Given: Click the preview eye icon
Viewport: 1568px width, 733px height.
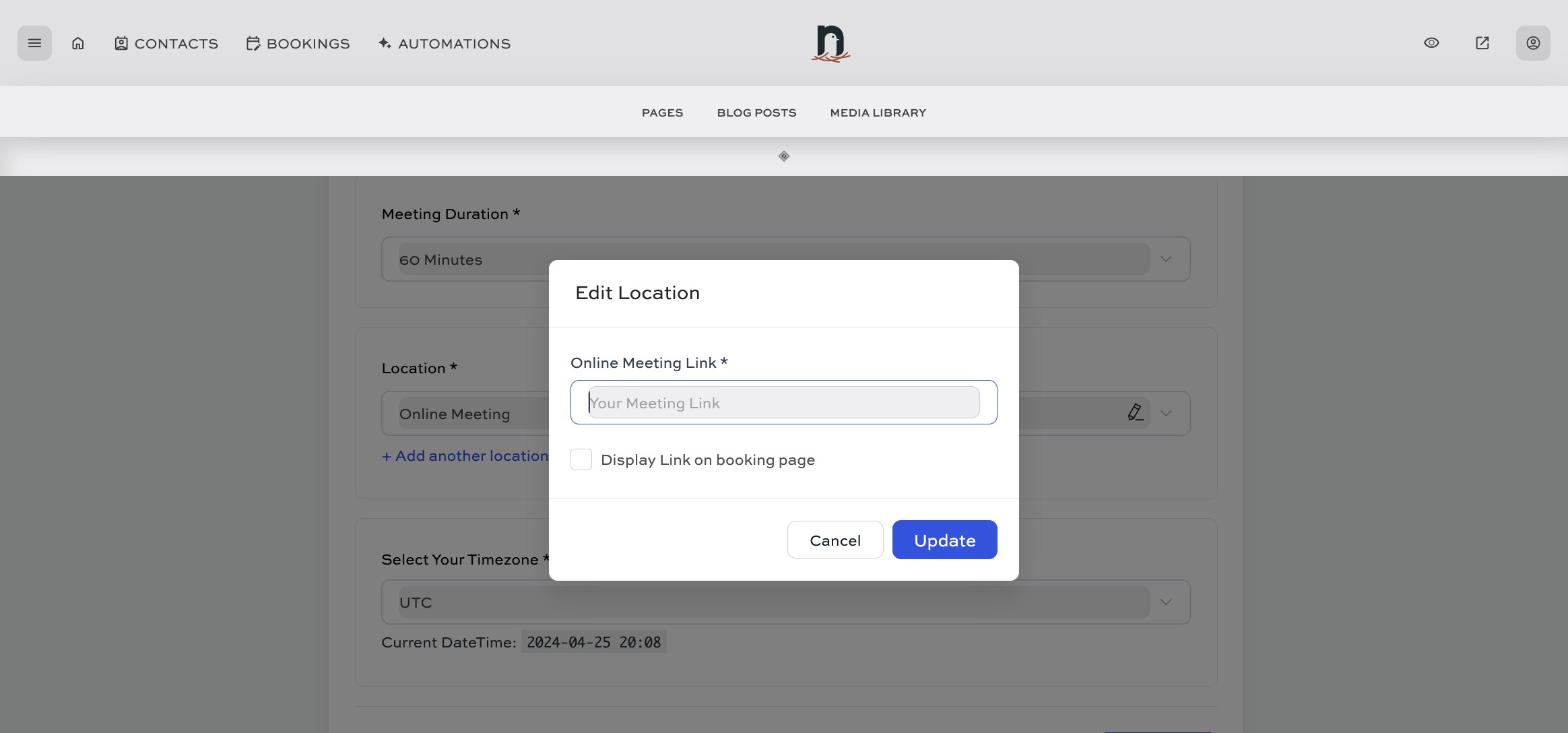Looking at the screenshot, I should point(1431,42).
